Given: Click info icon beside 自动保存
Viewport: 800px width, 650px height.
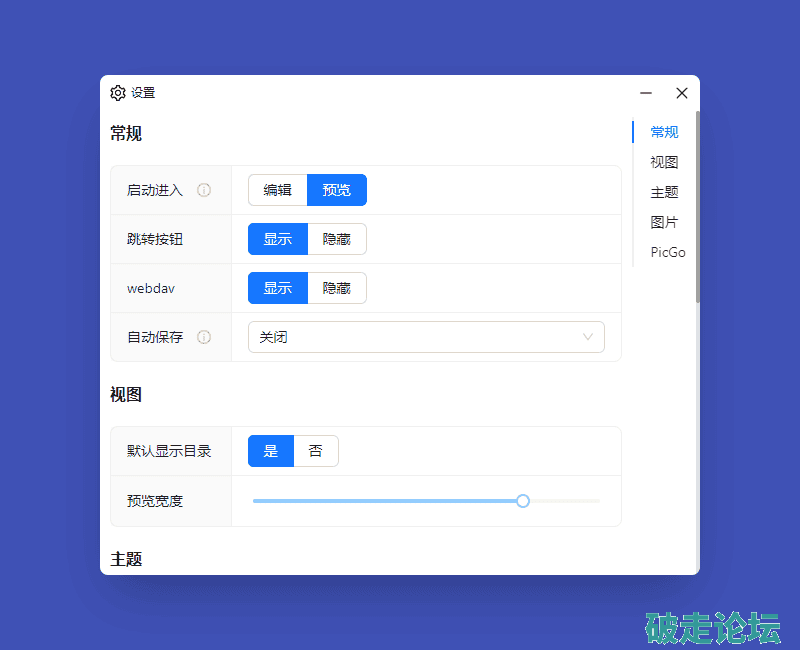Looking at the screenshot, I should click(204, 337).
